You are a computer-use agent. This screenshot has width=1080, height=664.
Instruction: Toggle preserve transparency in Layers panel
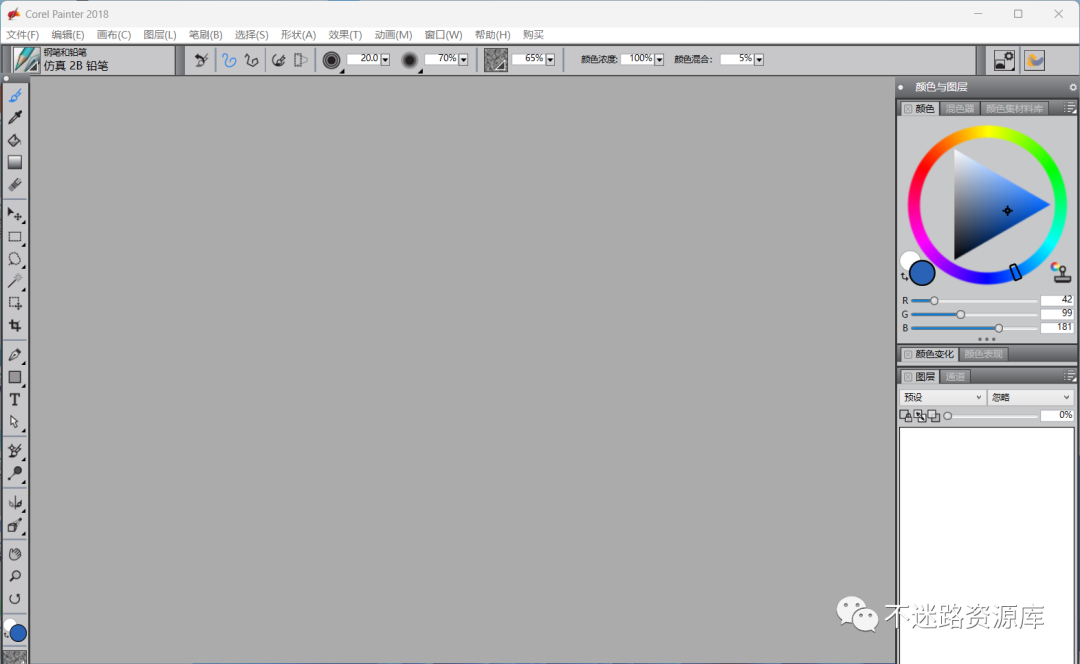[x=905, y=415]
